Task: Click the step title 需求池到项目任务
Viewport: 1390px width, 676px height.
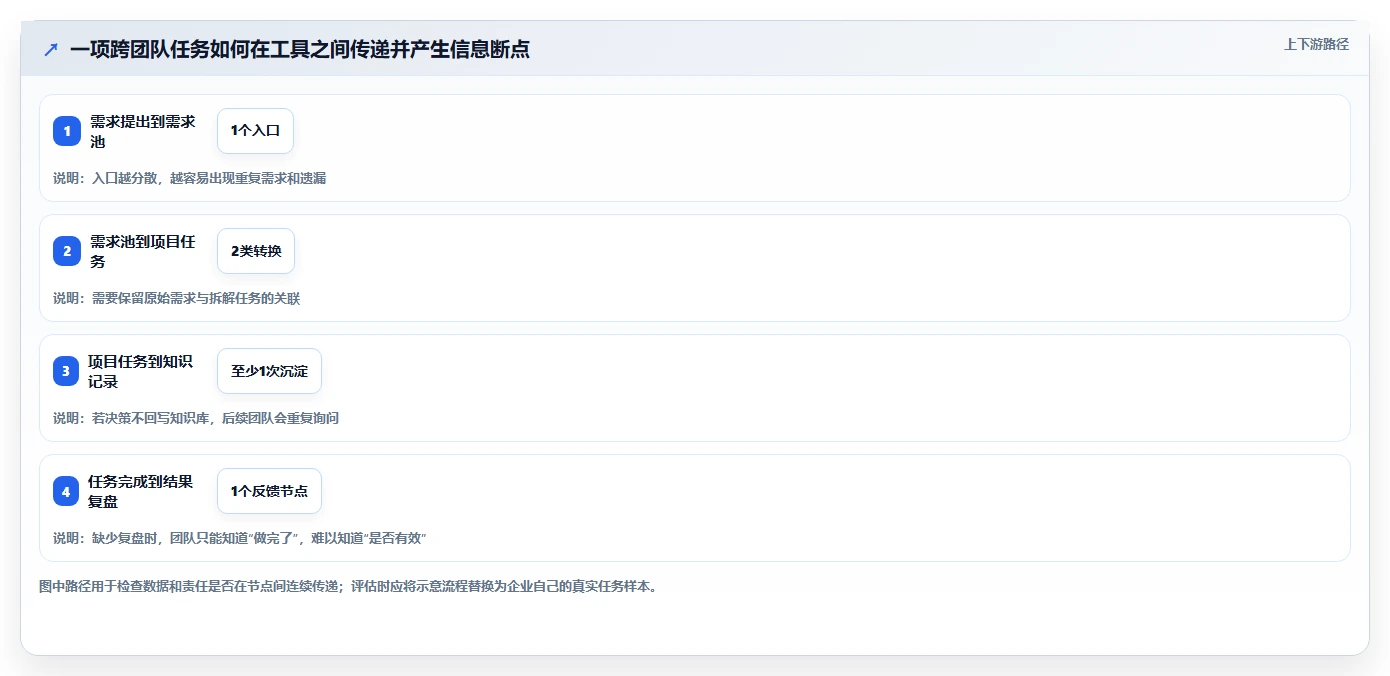Action: [x=143, y=251]
